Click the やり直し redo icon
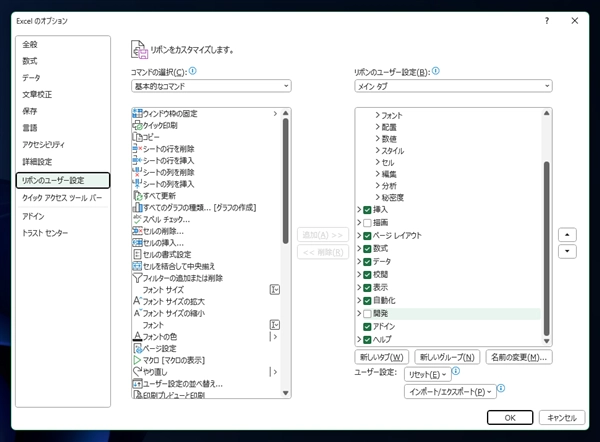 tap(137, 372)
